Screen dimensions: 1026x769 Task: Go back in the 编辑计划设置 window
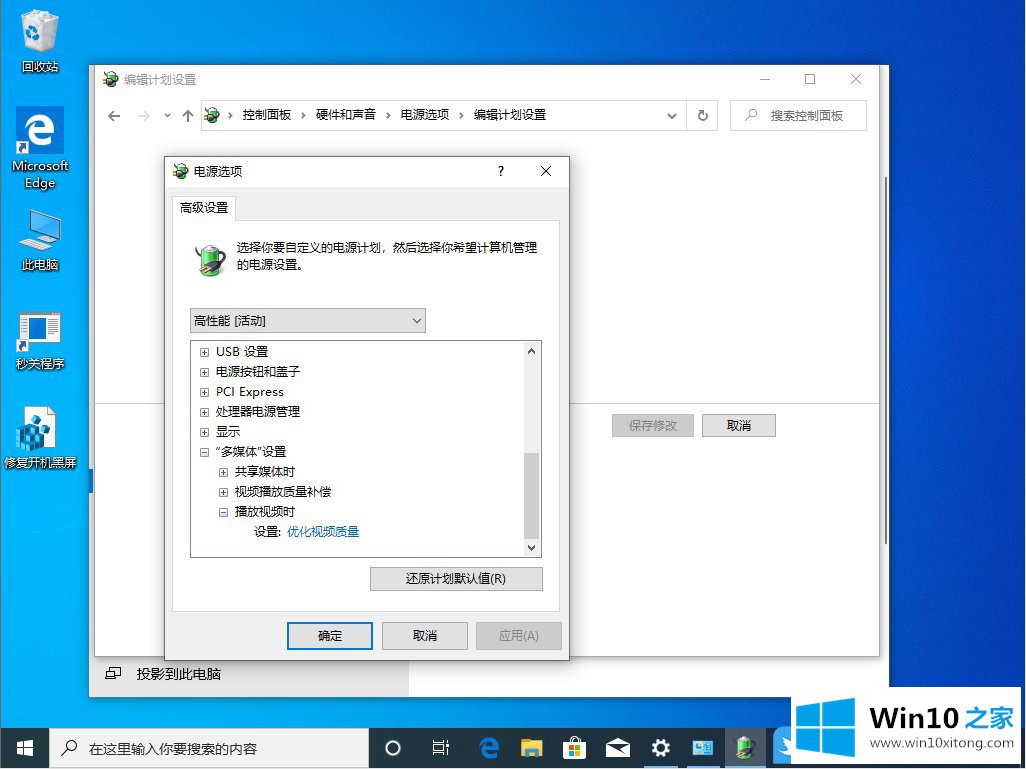pos(115,116)
